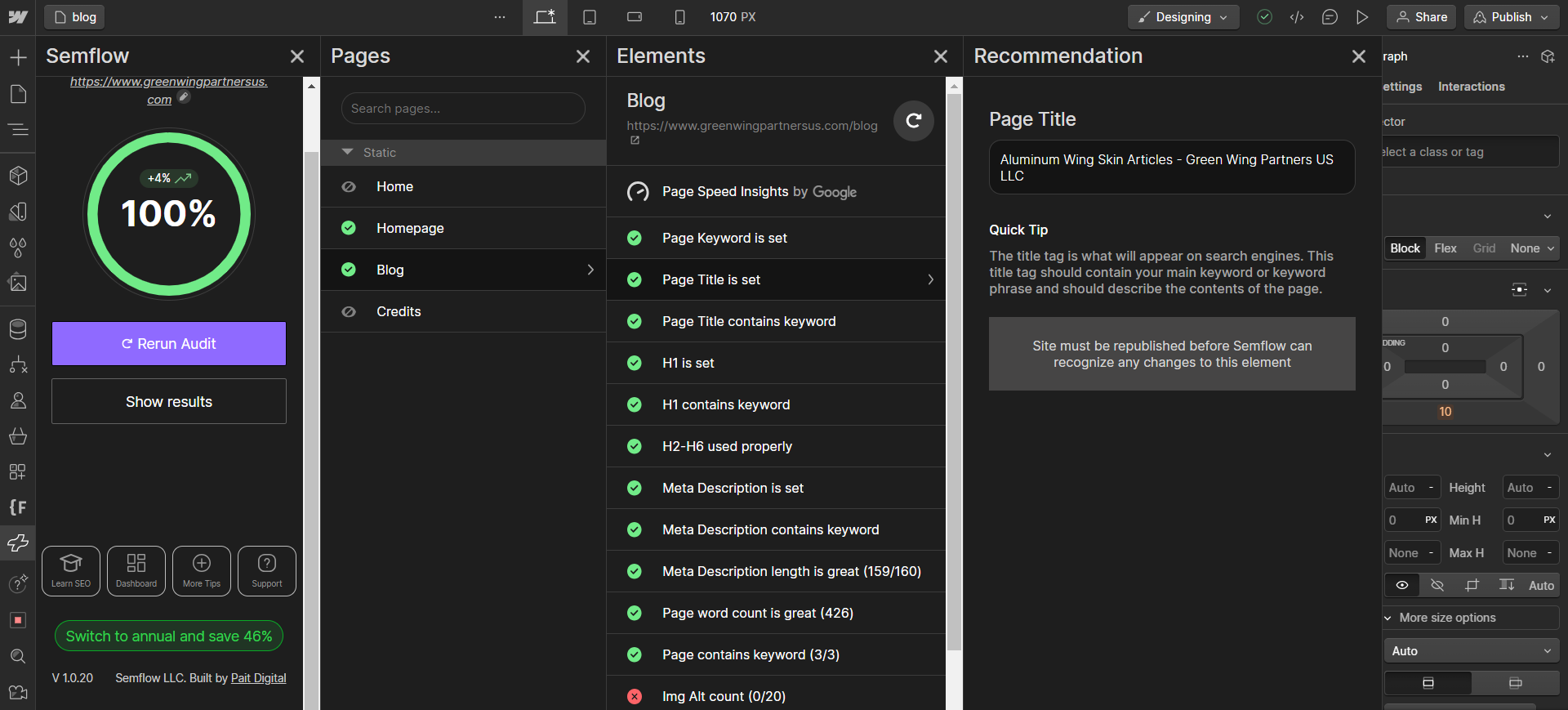Select the tablet breakpoint view

coord(590,17)
